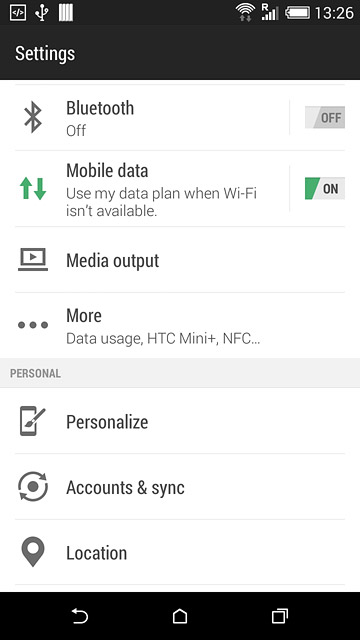Viewport: 360px width, 640px height.
Task: Open Accounts & sync settings
Action: pos(180,487)
